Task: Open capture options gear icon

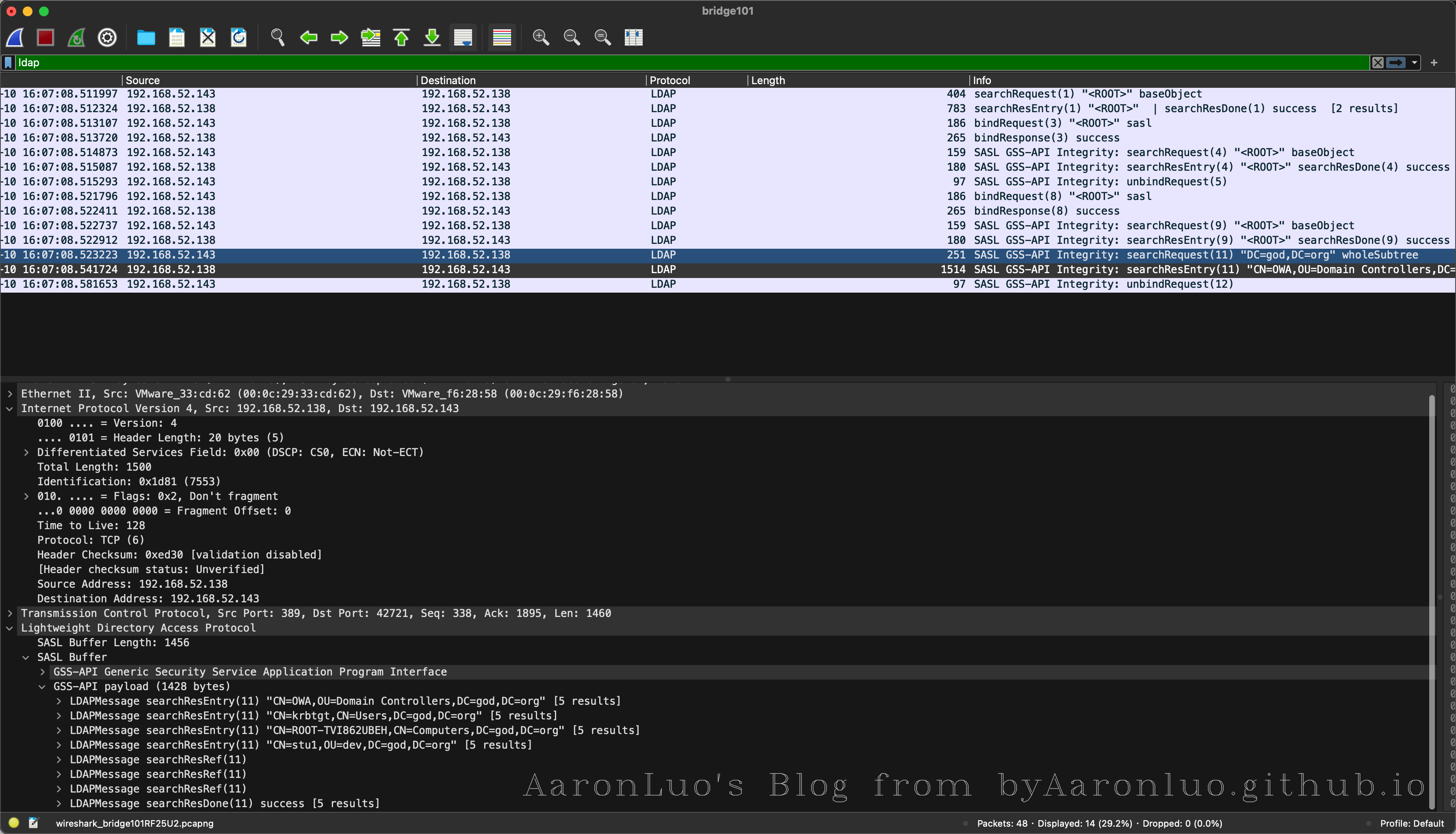Action: pyautogui.click(x=107, y=38)
